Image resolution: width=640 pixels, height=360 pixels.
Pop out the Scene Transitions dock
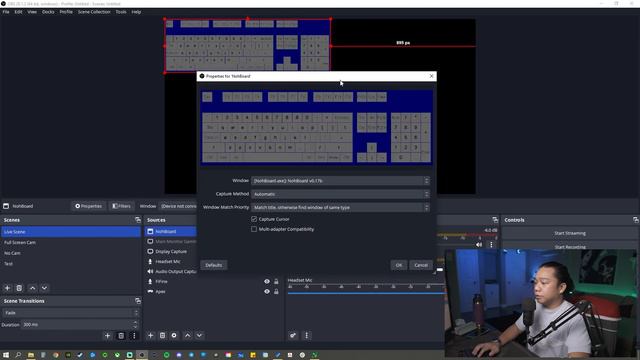(x=138, y=301)
